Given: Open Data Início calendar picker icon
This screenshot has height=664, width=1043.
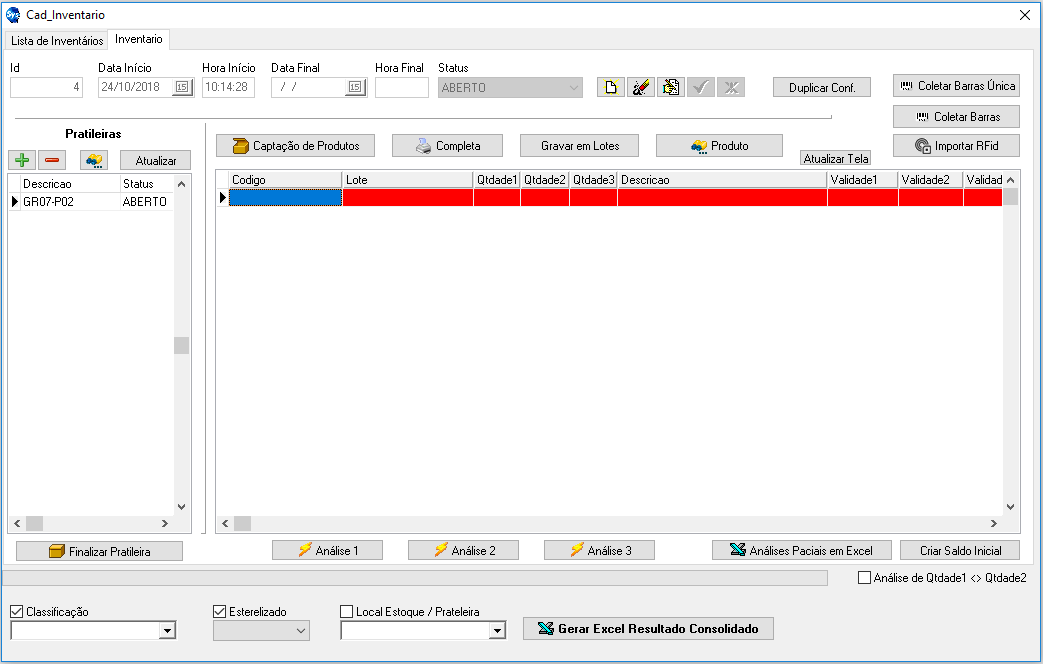Looking at the screenshot, I should pos(181,87).
